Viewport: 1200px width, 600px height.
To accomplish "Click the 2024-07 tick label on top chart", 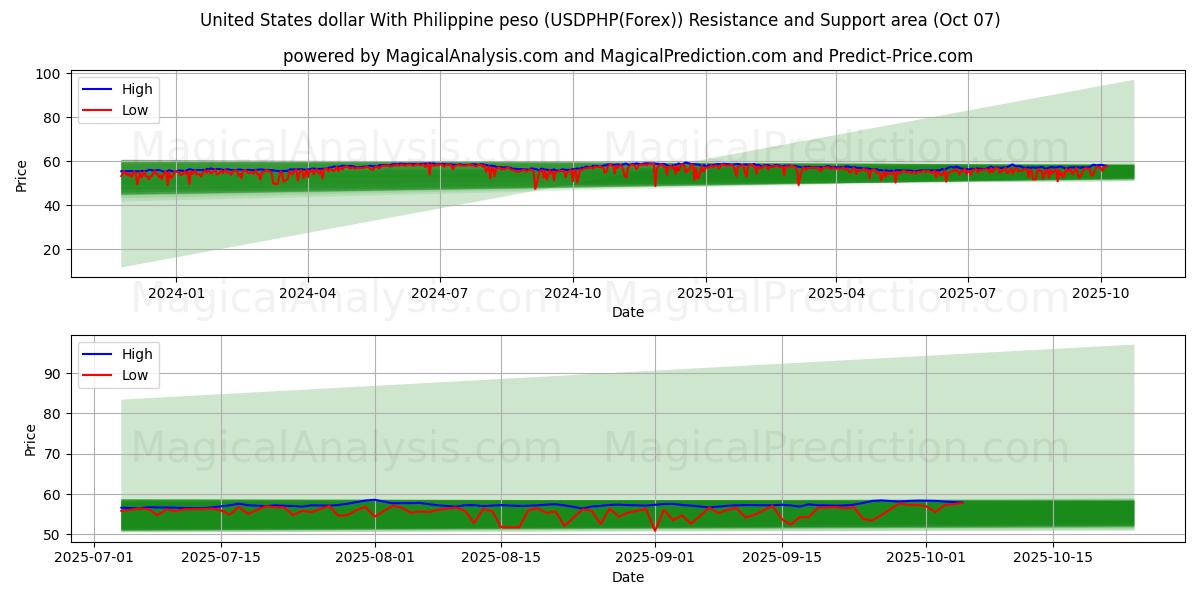I will tap(440, 293).
